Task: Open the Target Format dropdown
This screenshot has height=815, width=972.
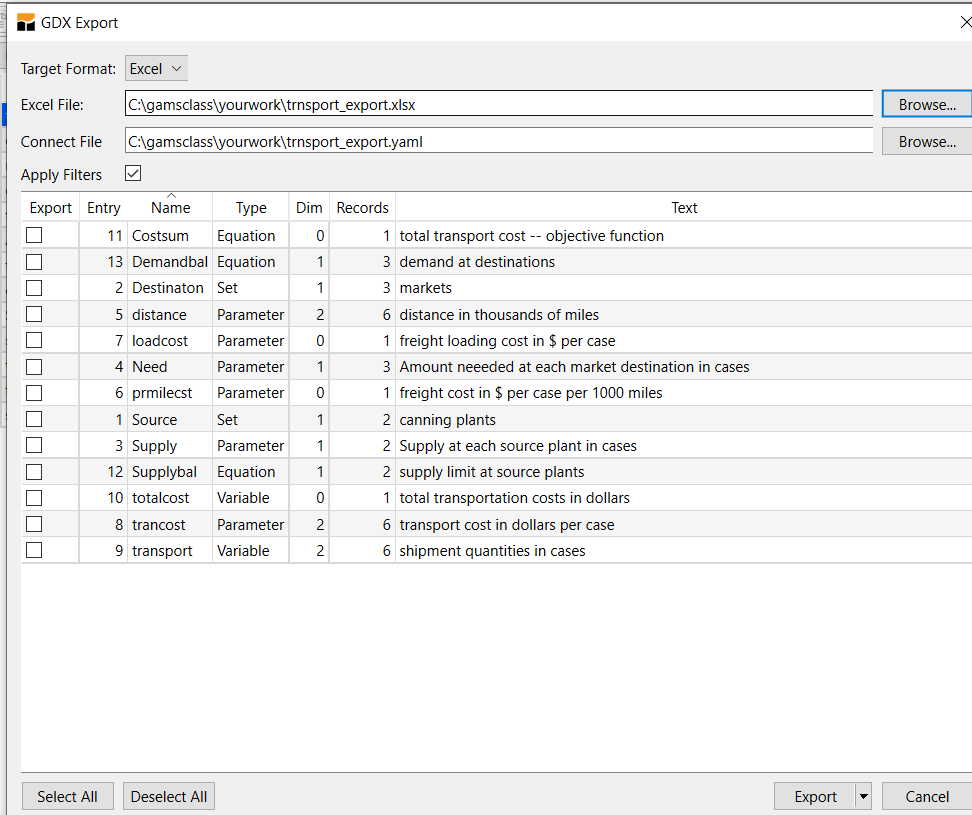Action: pyautogui.click(x=157, y=69)
